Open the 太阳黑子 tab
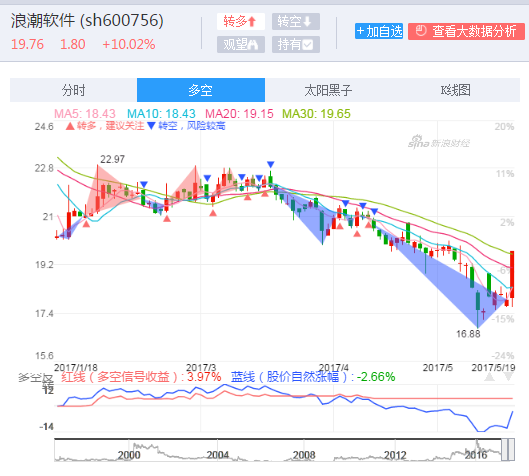Image resolution: width=529 pixels, height=476 pixels. click(x=328, y=90)
